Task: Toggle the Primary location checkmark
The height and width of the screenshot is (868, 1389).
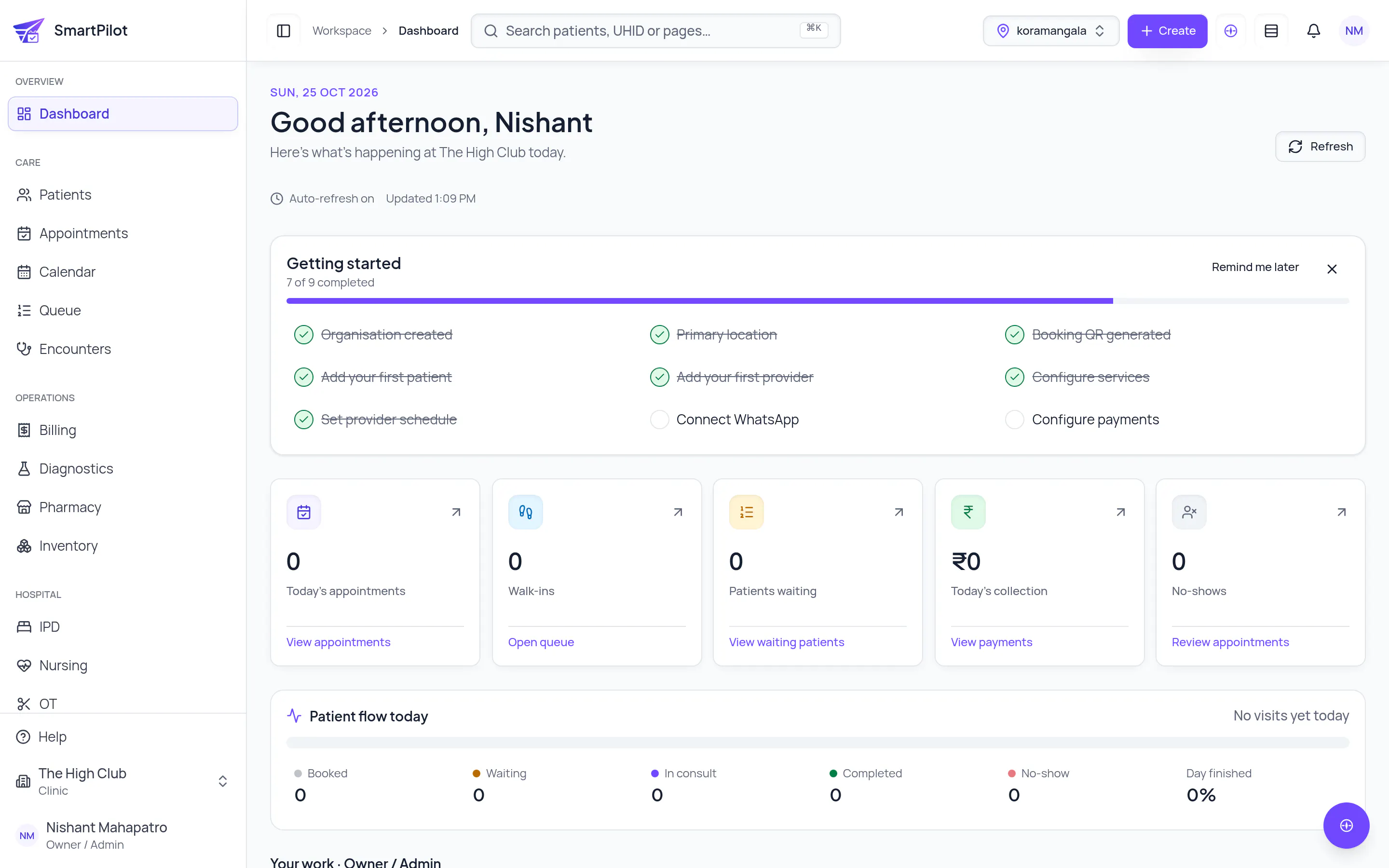Action: 659,335
